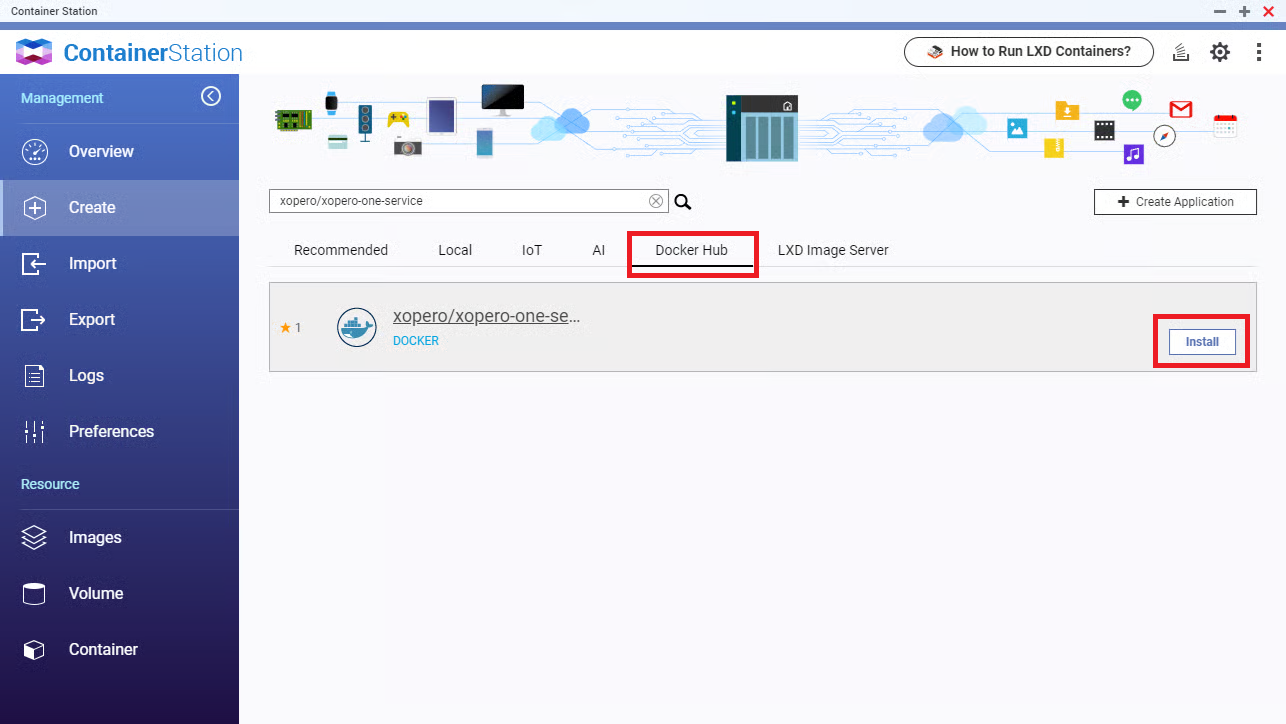Open the Volume resource page
This screenshot has height=724, width=1286.
(119, 594)
